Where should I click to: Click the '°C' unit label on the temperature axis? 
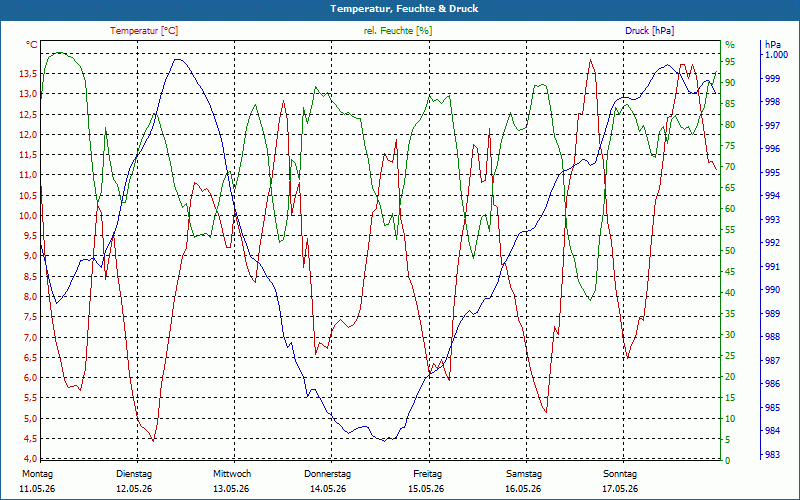32,45
